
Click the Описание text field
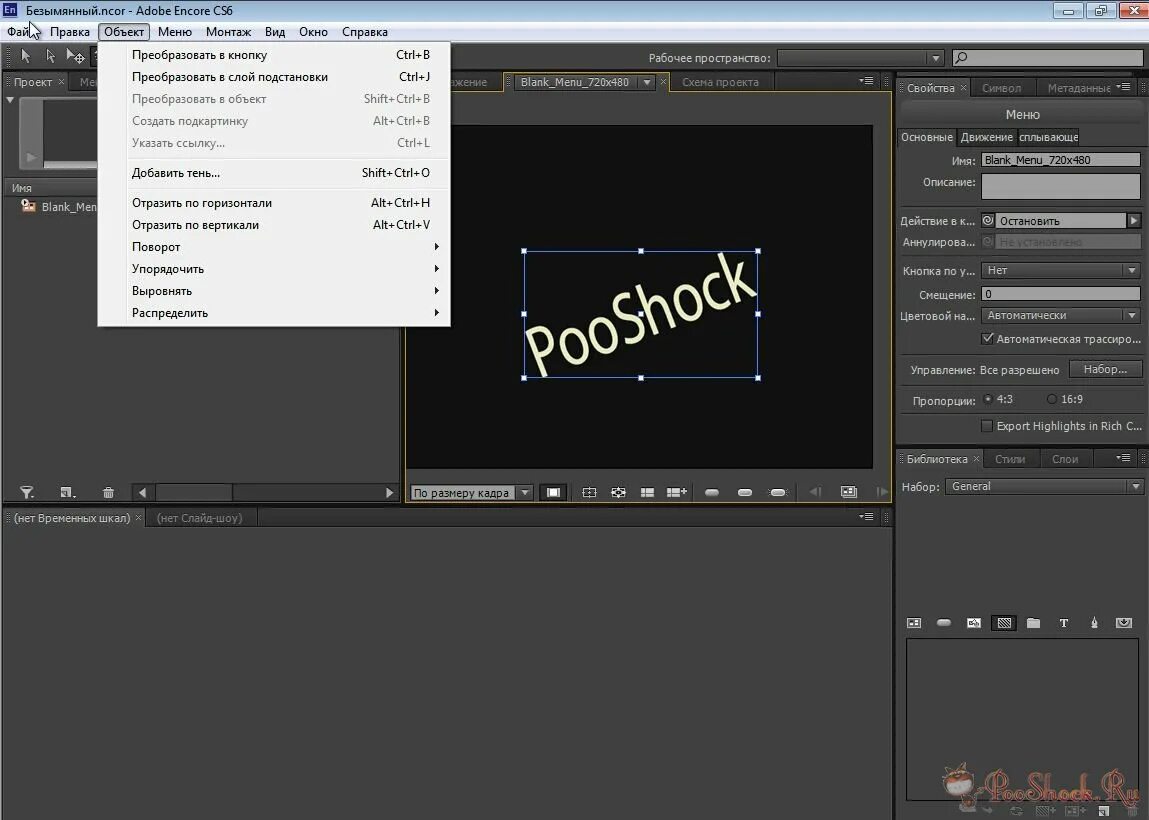1060,186
